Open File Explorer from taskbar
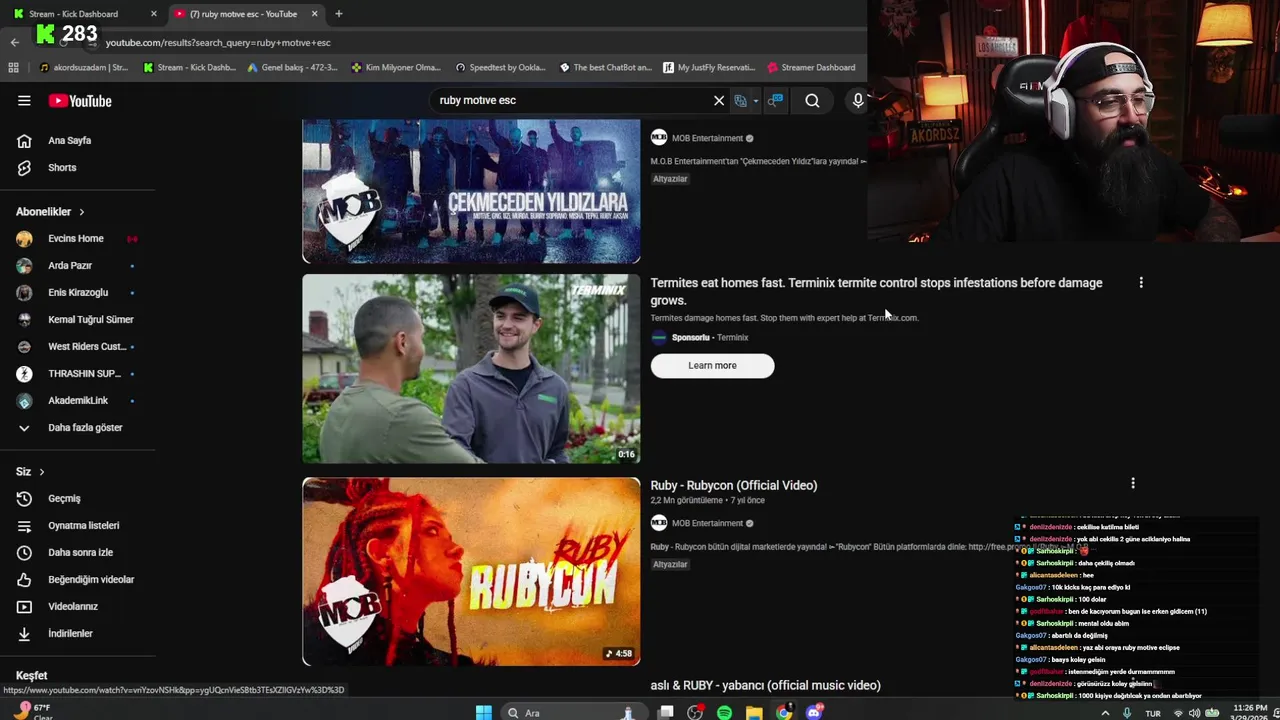 (754, 712)
